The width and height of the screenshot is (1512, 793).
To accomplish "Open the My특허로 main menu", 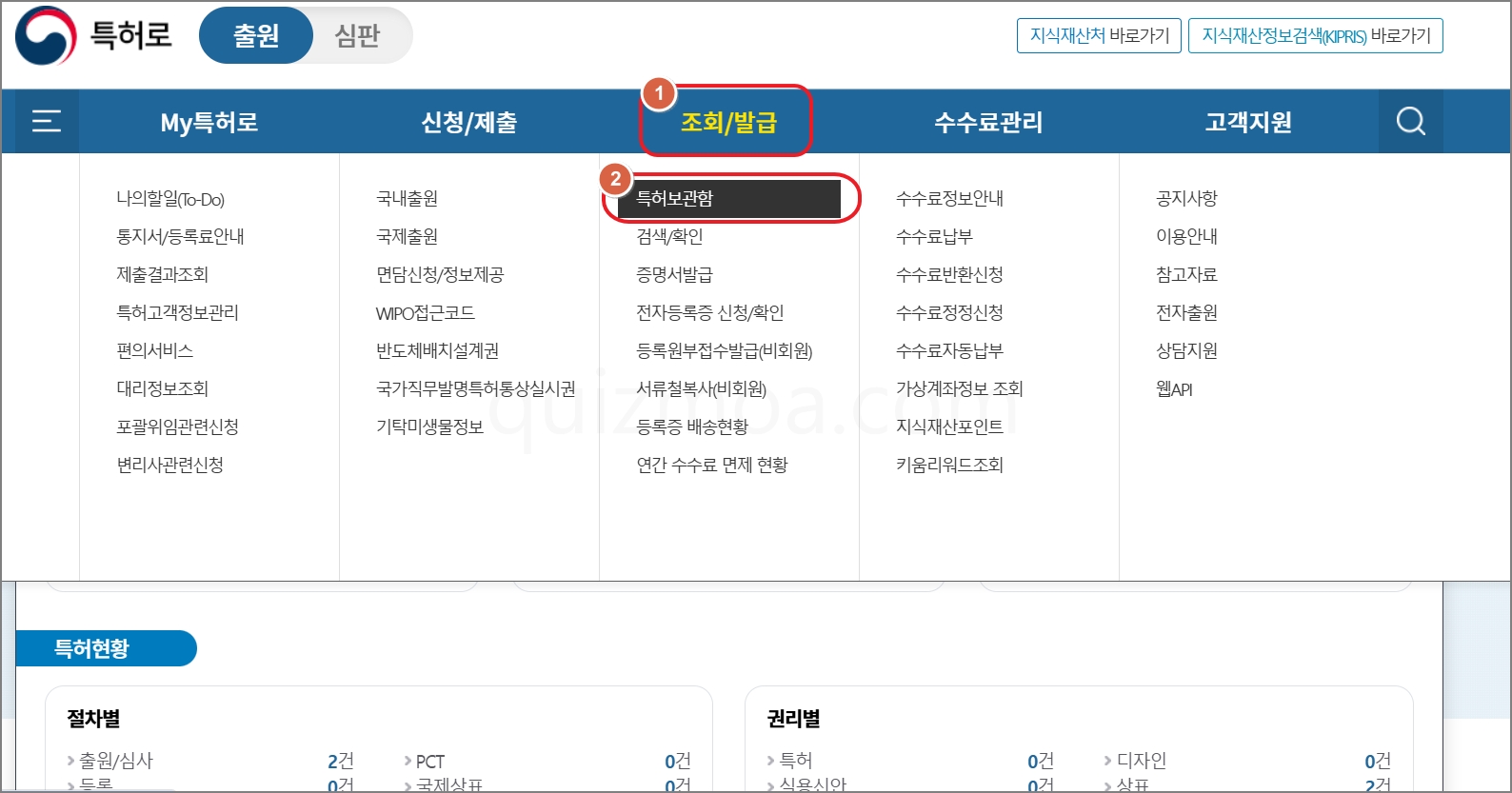I will click(x=209, y=122).
